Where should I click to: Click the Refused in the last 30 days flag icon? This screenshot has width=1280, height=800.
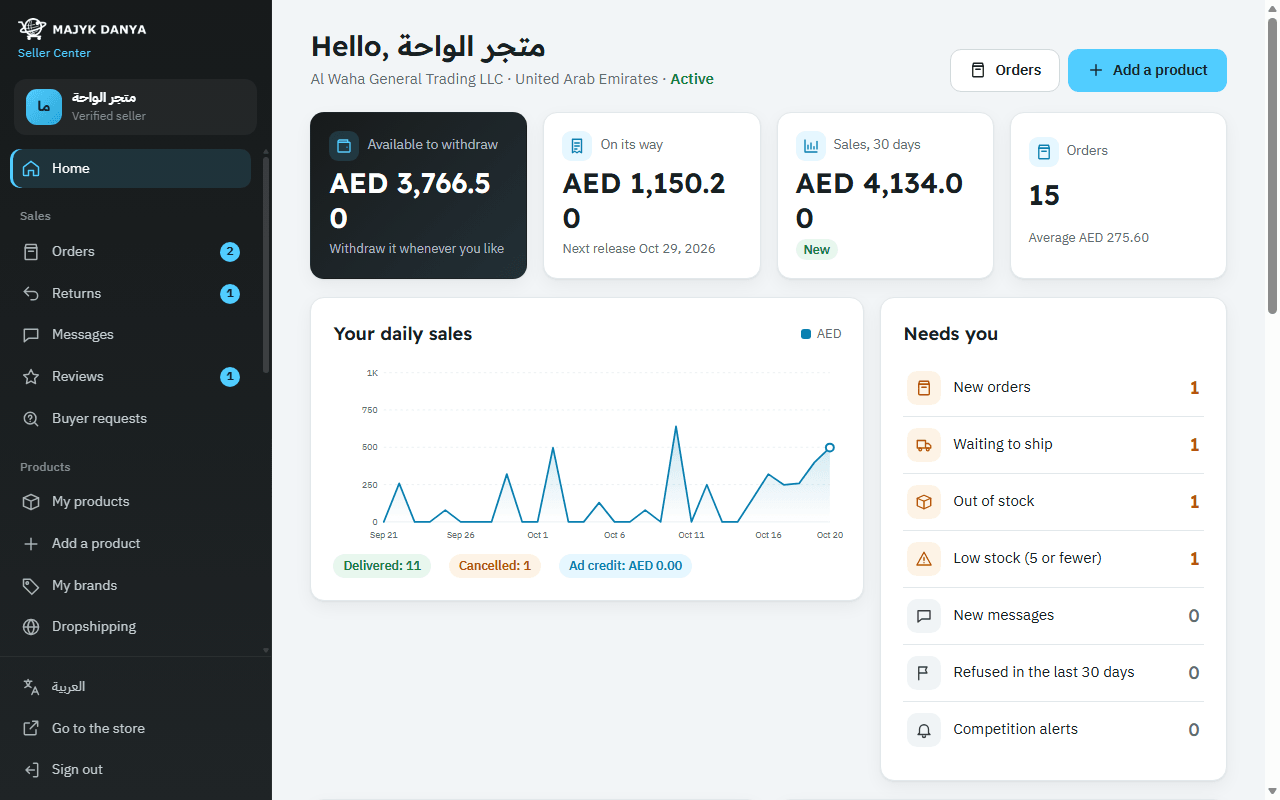[x=924, y=673]
